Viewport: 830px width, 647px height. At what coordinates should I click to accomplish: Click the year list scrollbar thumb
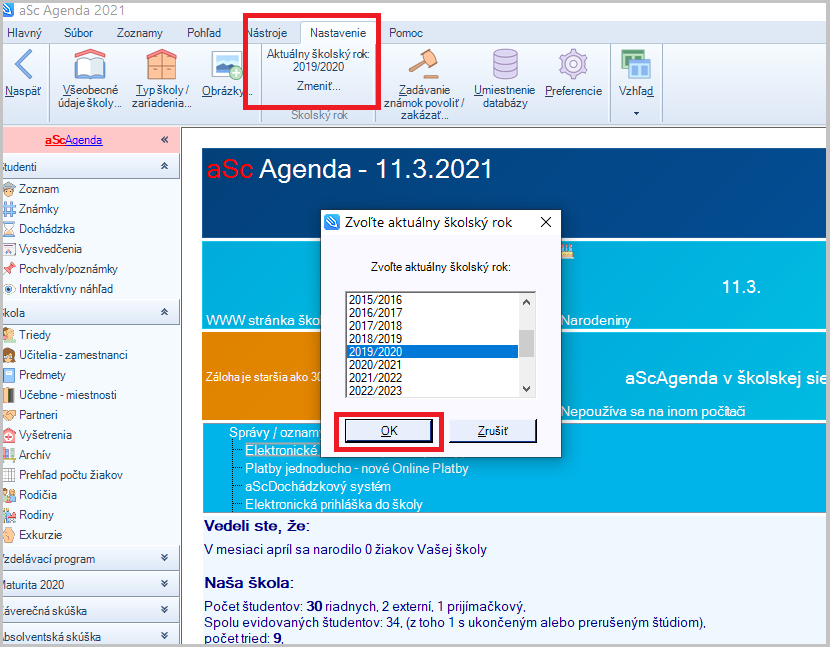526,344
